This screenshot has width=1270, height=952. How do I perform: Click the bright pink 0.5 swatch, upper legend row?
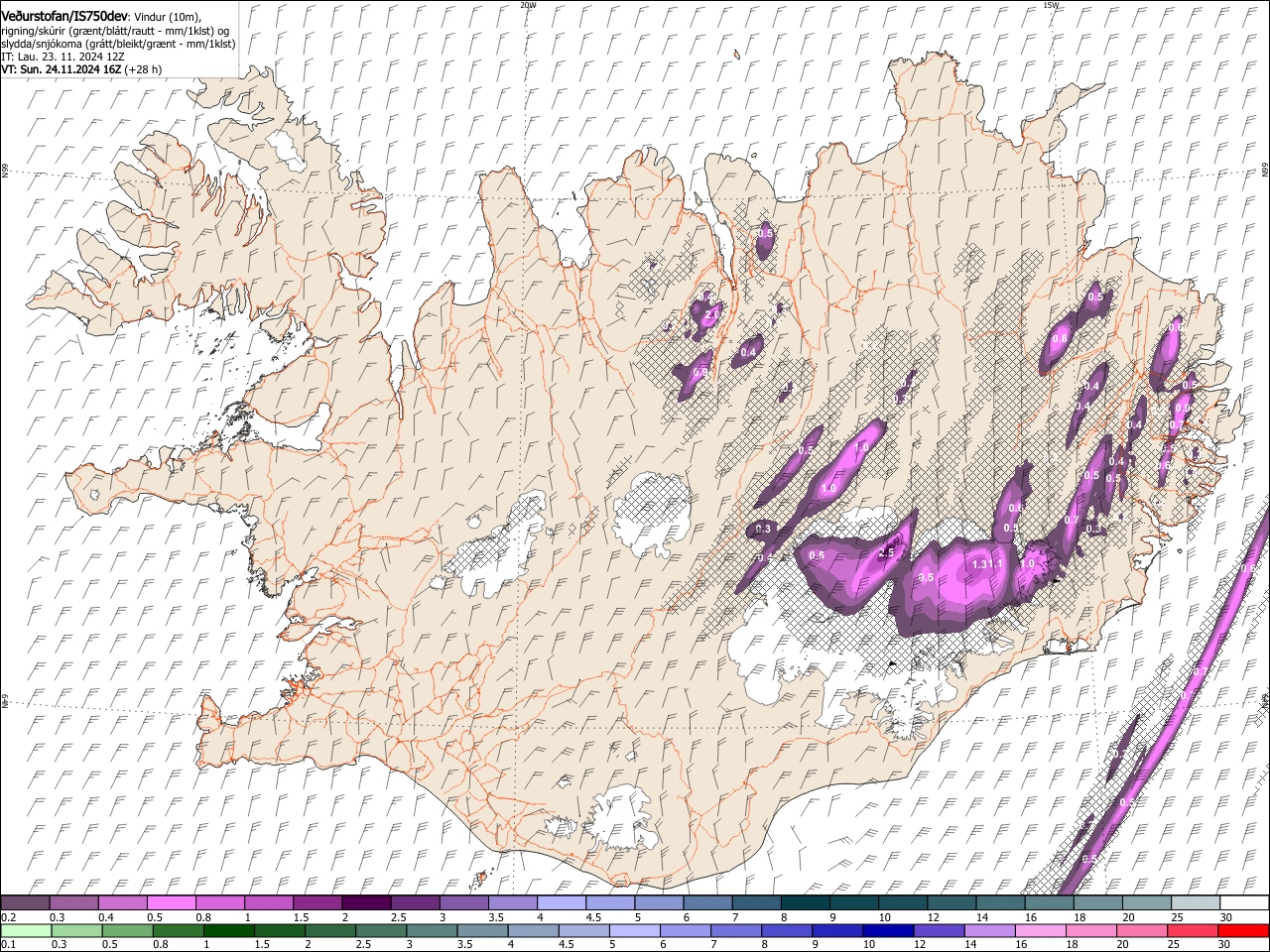coord(171,903)
